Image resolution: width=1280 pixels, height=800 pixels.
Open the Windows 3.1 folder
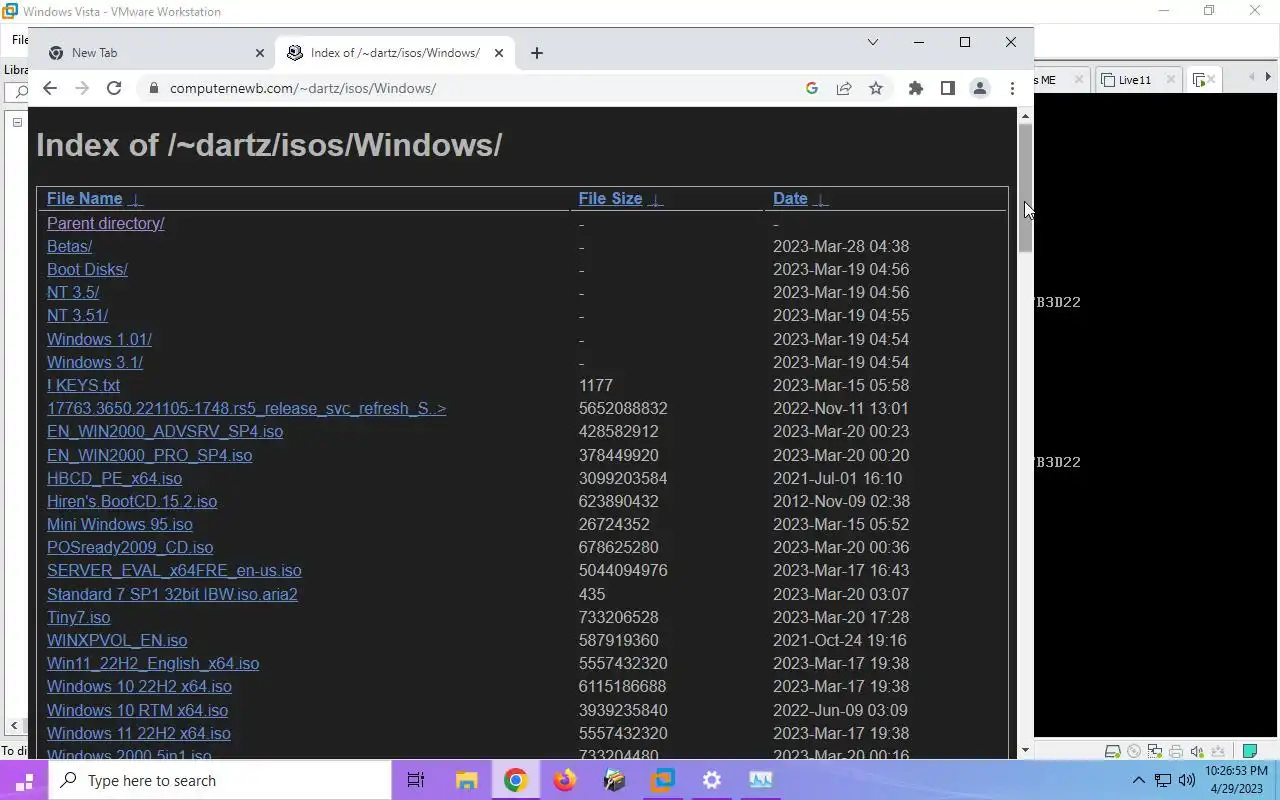point(95,362)
